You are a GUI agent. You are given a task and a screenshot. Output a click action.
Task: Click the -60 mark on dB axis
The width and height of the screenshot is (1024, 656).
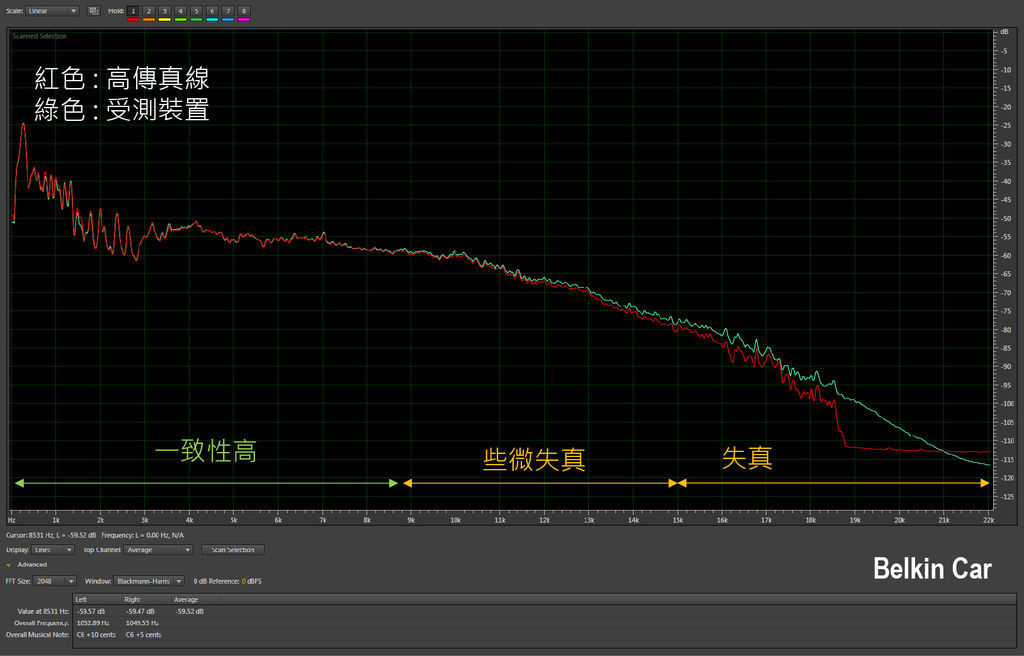click(1006, 255)
